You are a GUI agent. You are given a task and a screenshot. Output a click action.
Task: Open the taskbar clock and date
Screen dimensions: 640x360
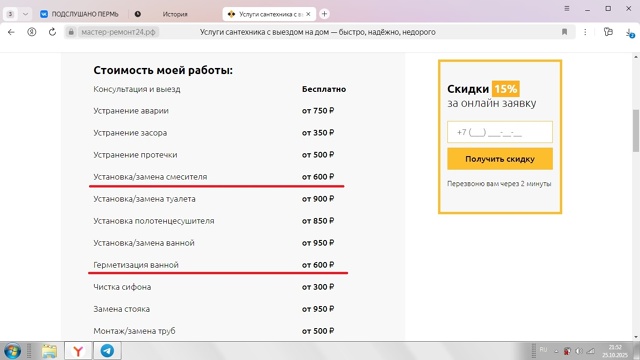(x=615, y=351)
